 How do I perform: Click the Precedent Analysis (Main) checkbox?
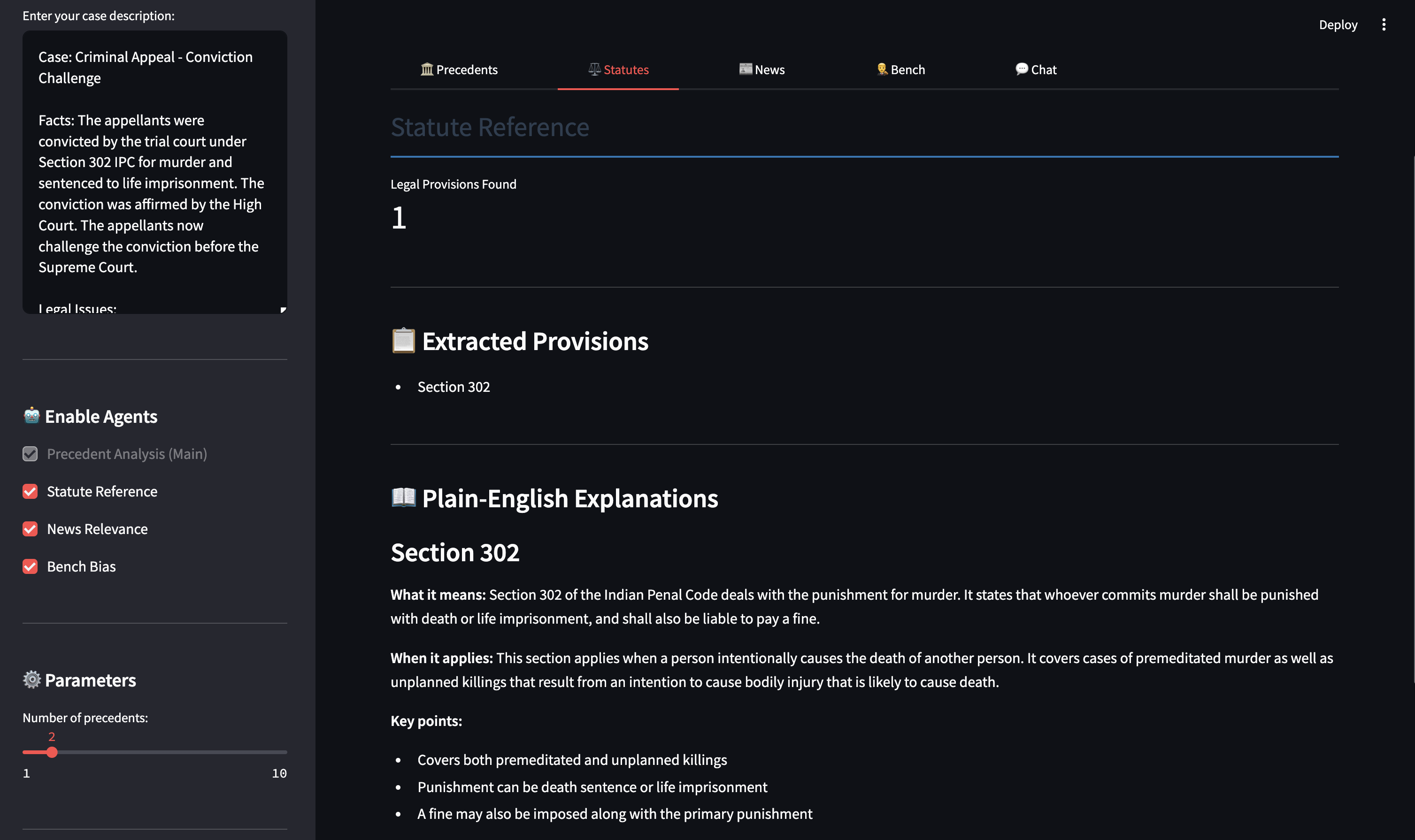click(x=30, y=454)
